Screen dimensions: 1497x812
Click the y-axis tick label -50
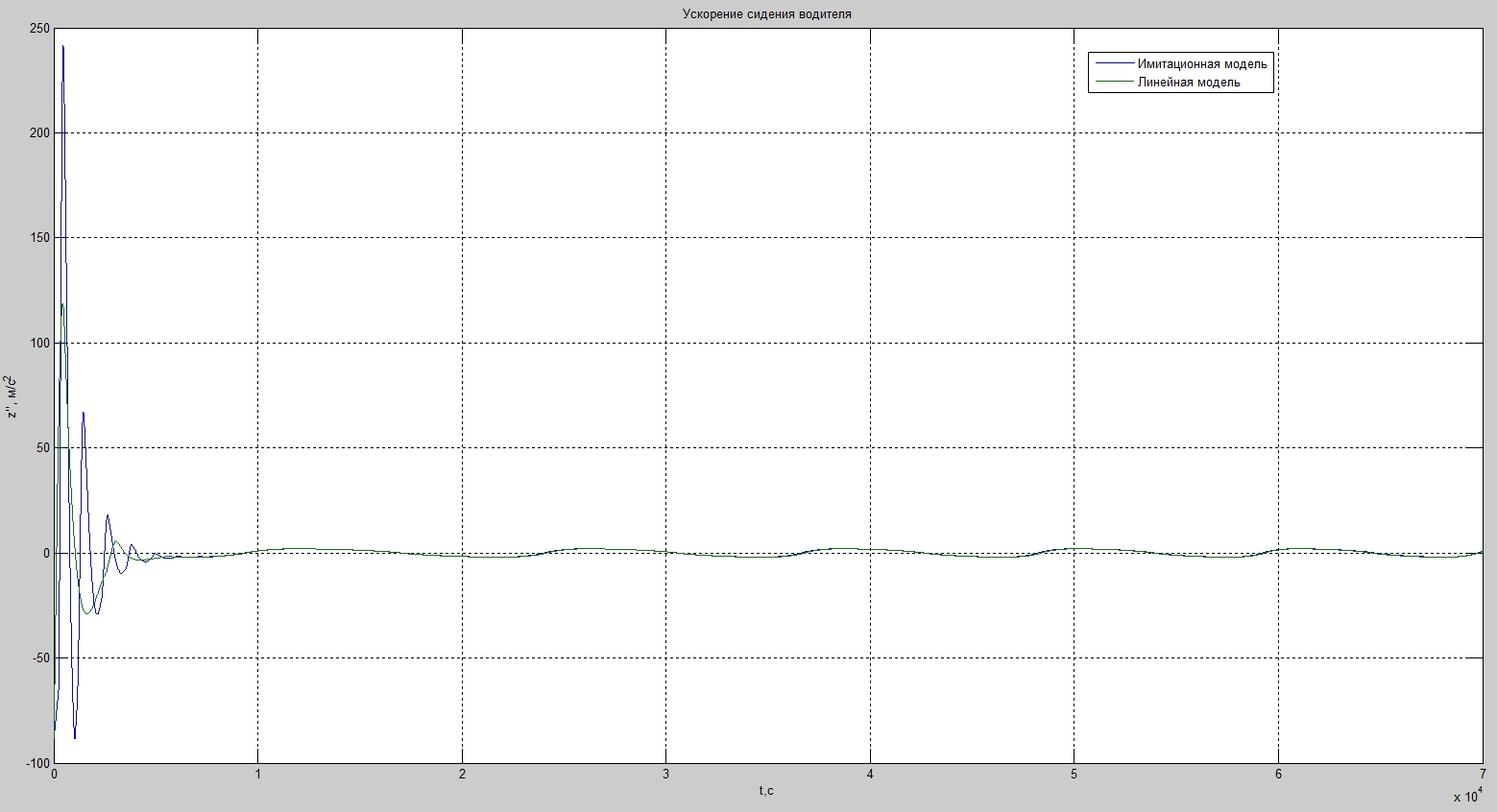tap(39, 658)
